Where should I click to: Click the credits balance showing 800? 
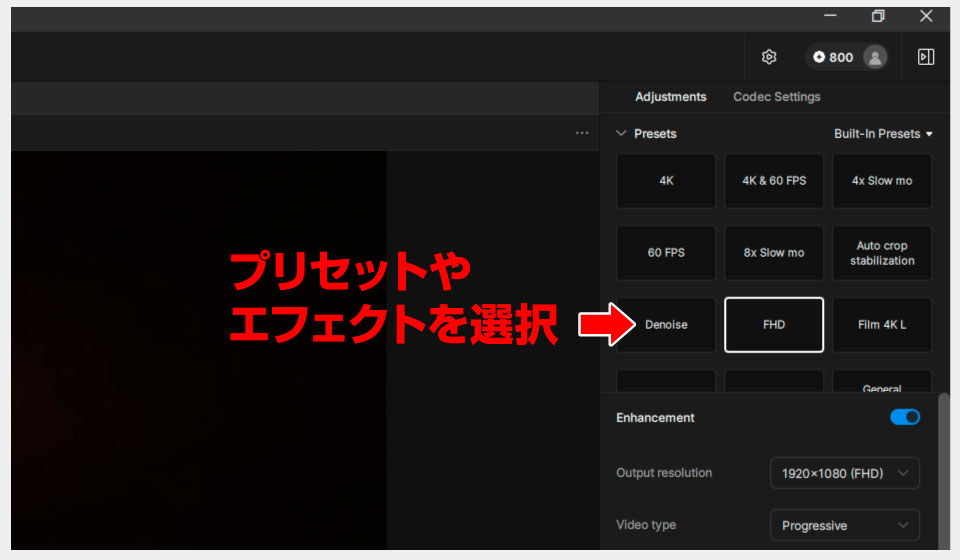pos(833,57)
